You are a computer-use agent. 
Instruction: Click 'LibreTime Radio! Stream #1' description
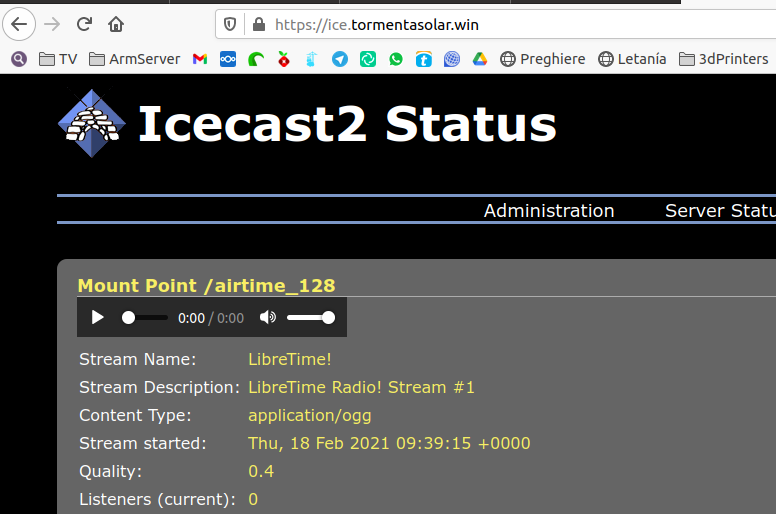361,387
